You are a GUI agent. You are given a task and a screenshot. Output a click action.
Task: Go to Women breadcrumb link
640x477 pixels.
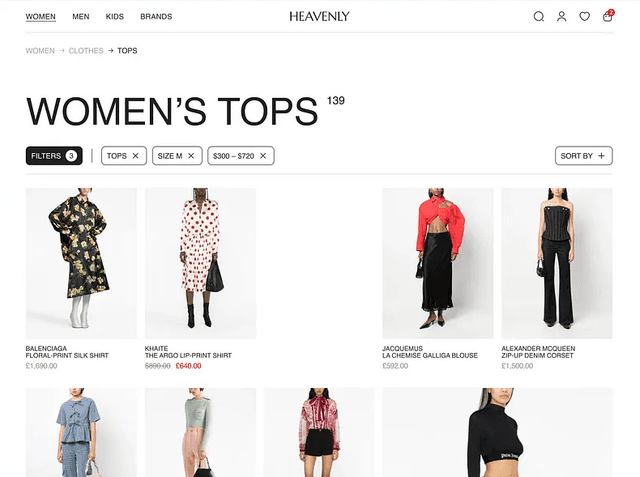[40, 50]
